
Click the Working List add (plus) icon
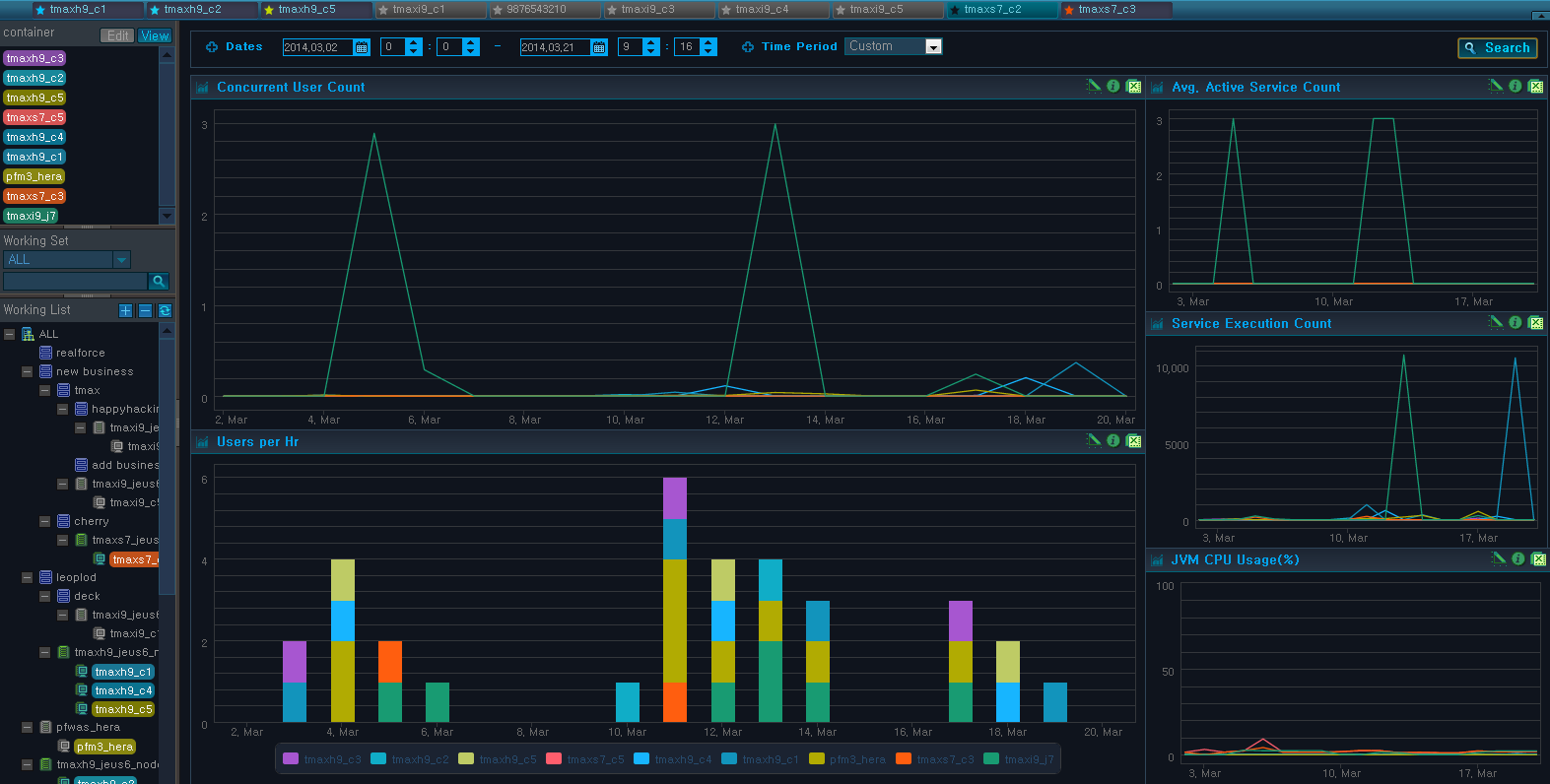(x=125, y=310)
